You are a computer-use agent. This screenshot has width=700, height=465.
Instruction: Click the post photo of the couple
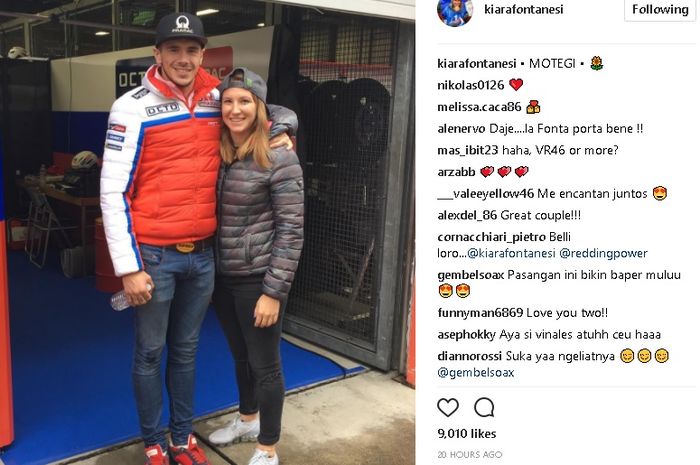tap(208, 232)
